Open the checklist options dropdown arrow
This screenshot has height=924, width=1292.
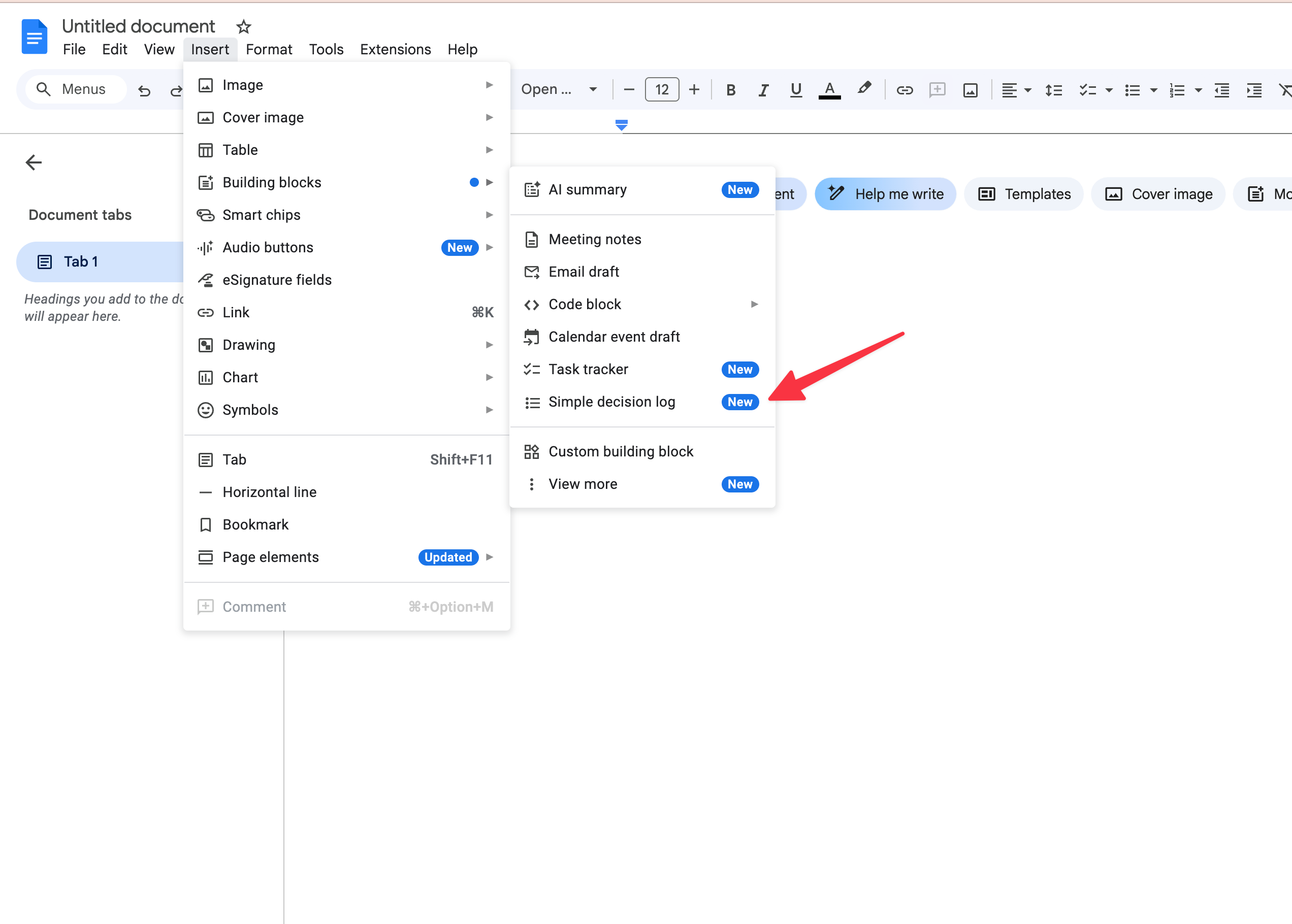1109,90
